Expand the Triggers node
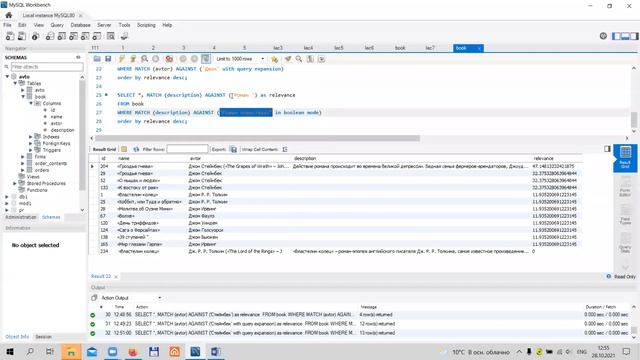The image size is (640, 360). pyautogui.click(x=31, y=150)
